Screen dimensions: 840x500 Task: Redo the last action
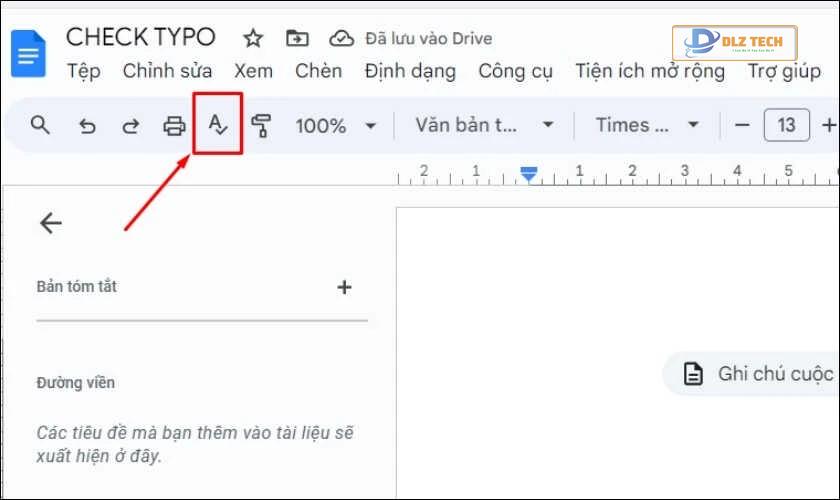[x=130, y=126]
